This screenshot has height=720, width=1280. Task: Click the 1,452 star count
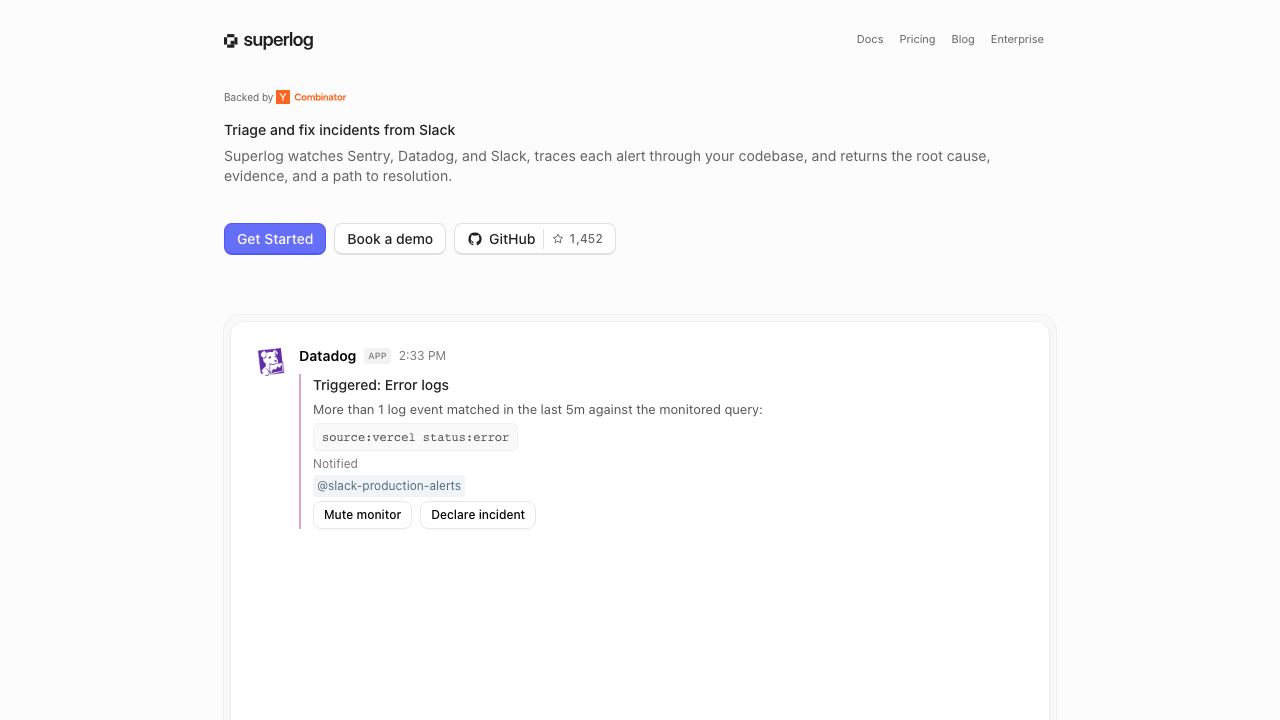tap(586, 239)
